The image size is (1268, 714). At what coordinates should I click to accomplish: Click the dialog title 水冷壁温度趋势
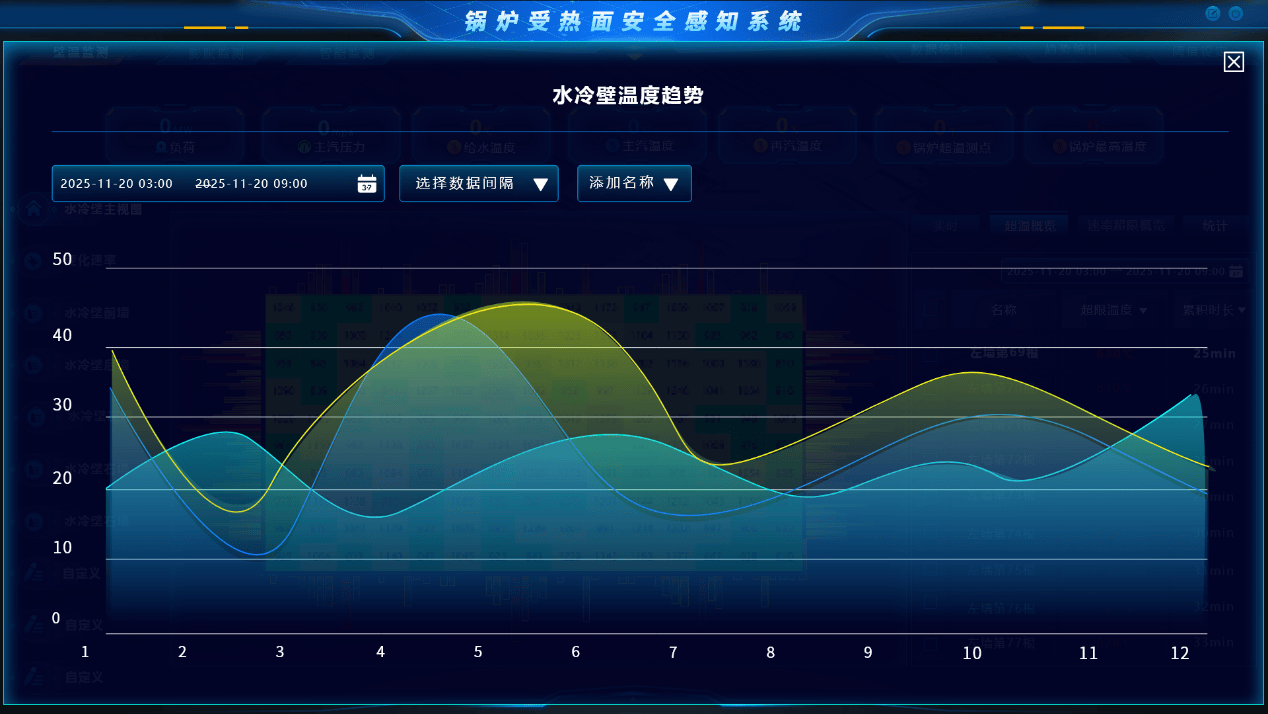[628, 96]
